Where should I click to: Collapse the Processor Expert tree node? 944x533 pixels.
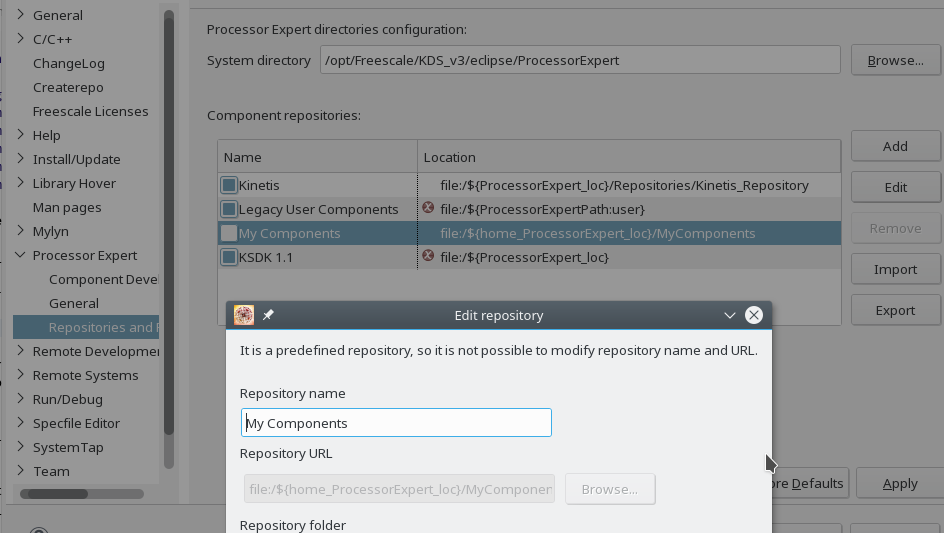[21, 255]
